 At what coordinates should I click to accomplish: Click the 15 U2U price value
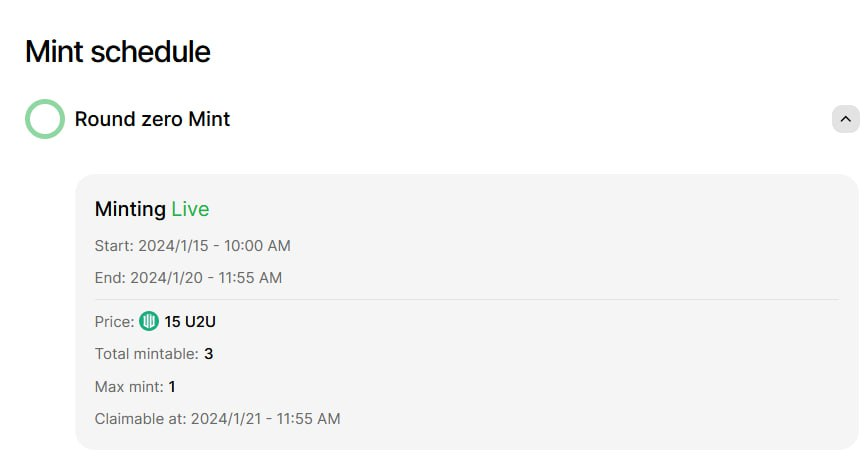click(190, 322)
